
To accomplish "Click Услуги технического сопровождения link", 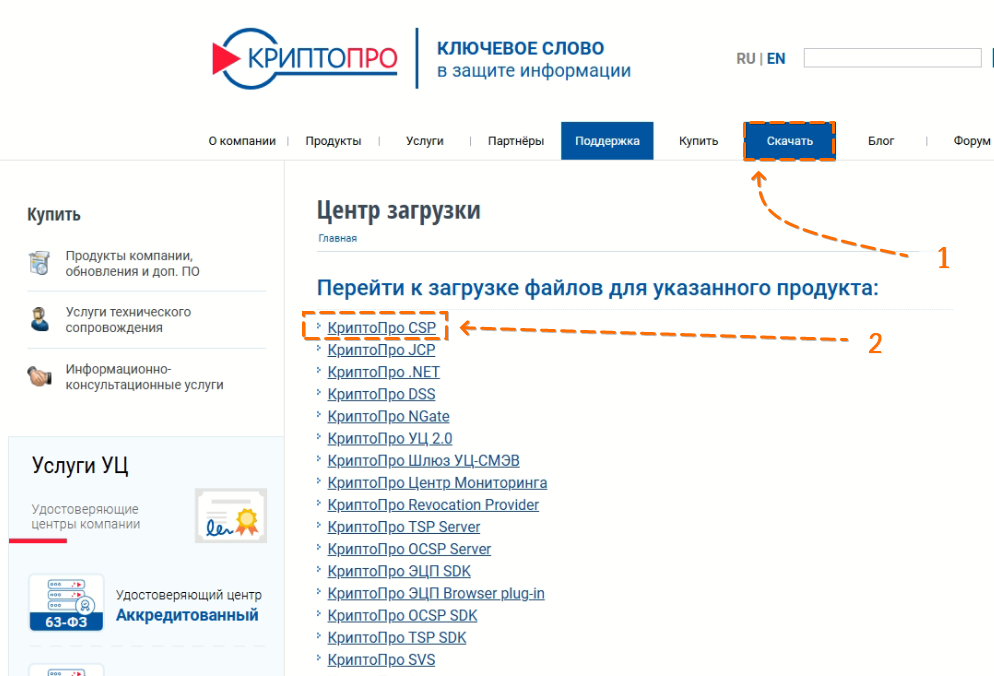I will [x=128, y=320].
